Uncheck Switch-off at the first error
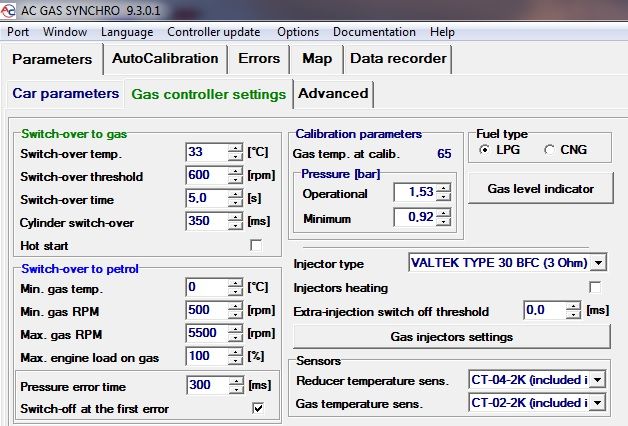 click(x=257, y=408)
